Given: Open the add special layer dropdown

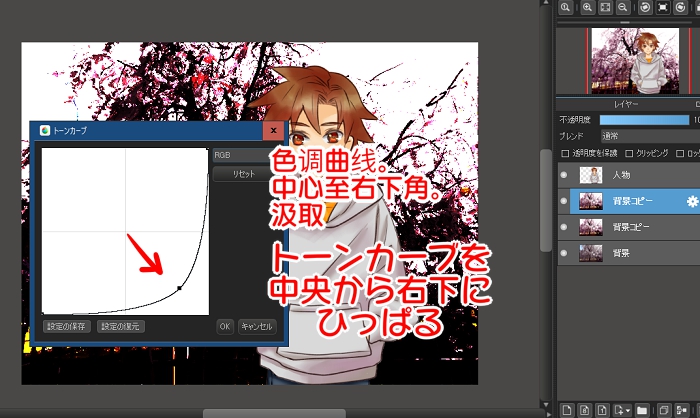Looking at the screenshot, I should (x=622, y=410).
